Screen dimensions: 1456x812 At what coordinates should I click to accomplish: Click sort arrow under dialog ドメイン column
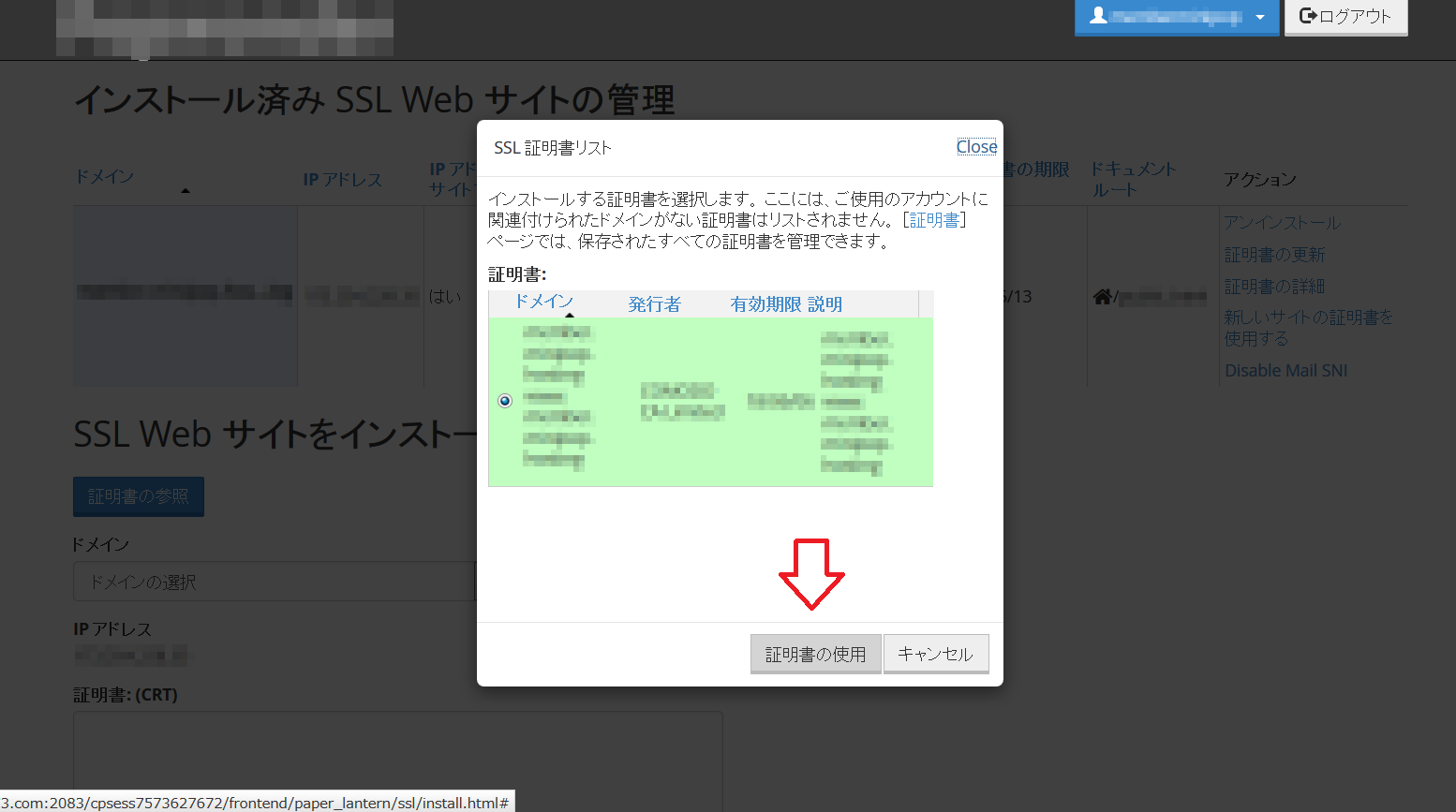[569, 316]
